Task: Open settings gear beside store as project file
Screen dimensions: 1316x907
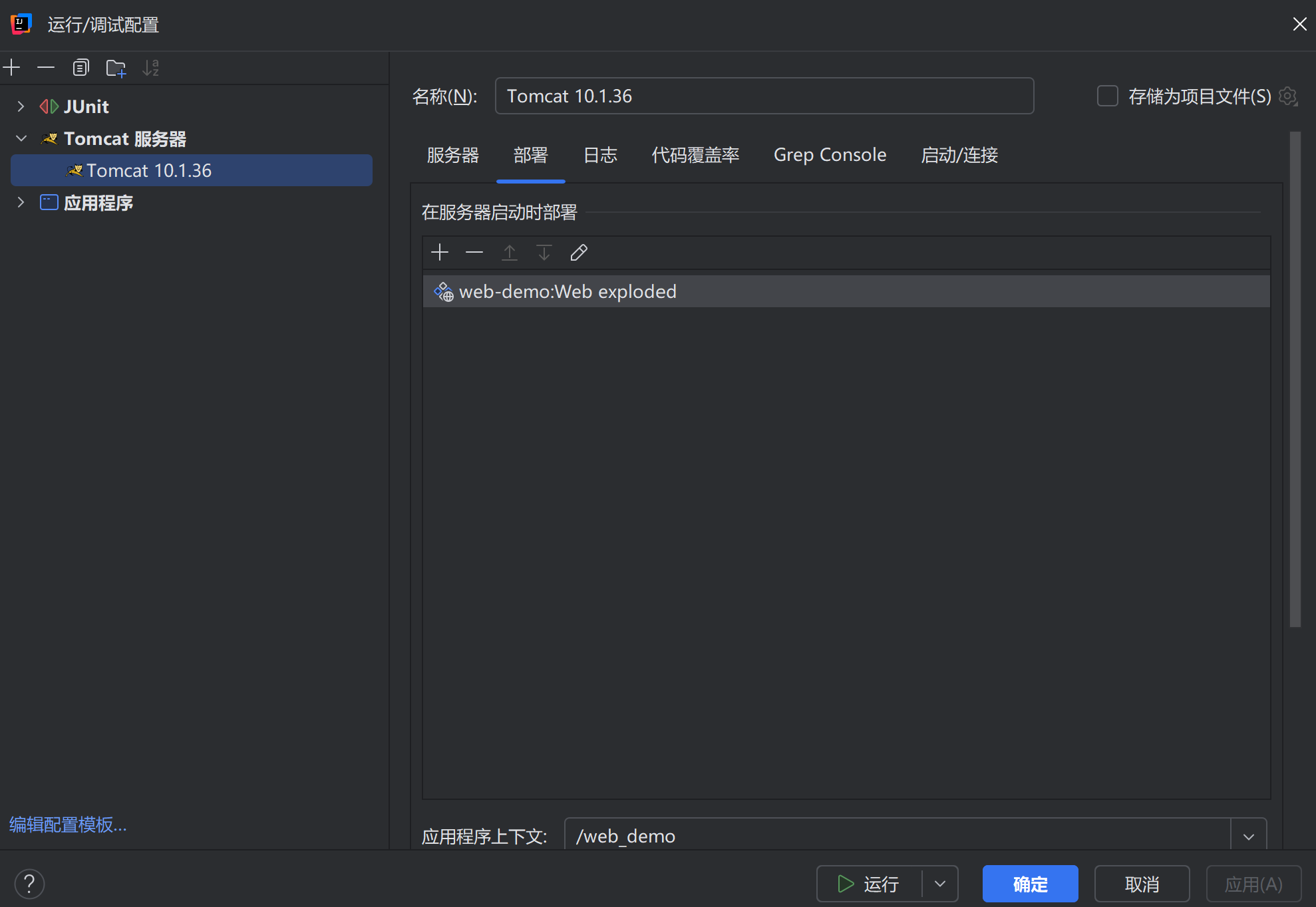Action: [x=1288, y=96]
